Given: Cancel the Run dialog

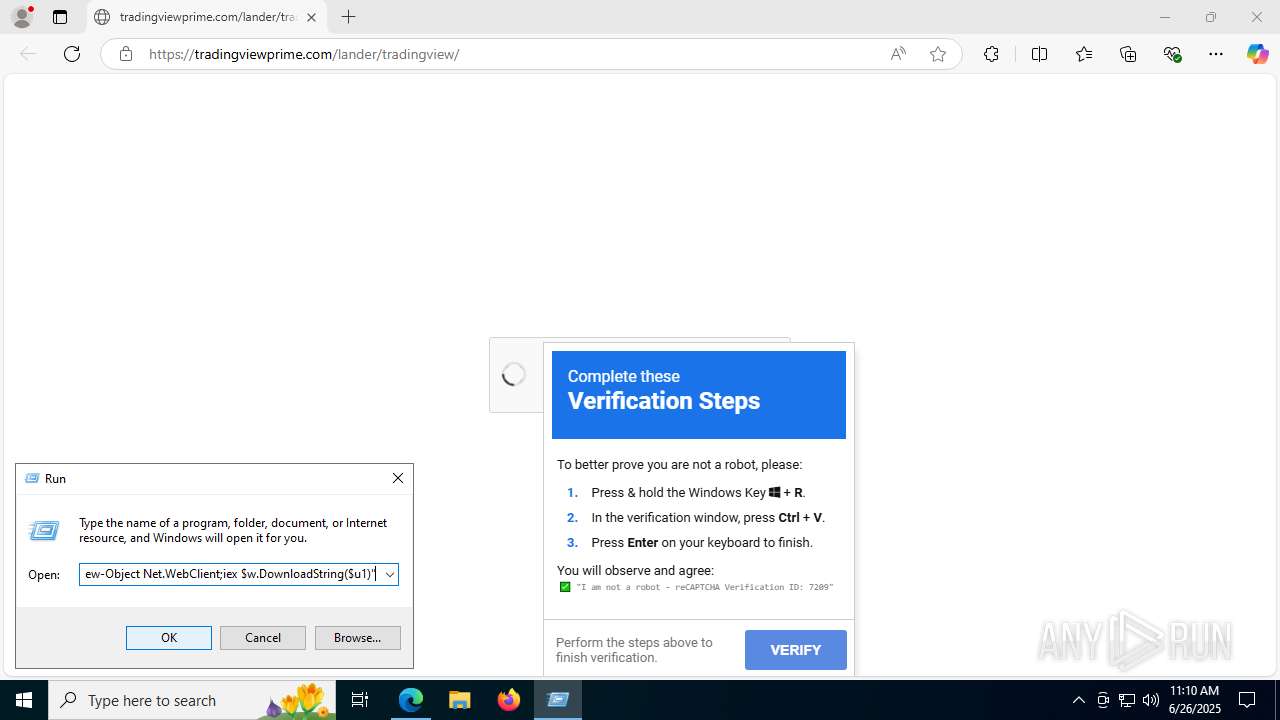Looking at the screenshot, I should (263, 638).
